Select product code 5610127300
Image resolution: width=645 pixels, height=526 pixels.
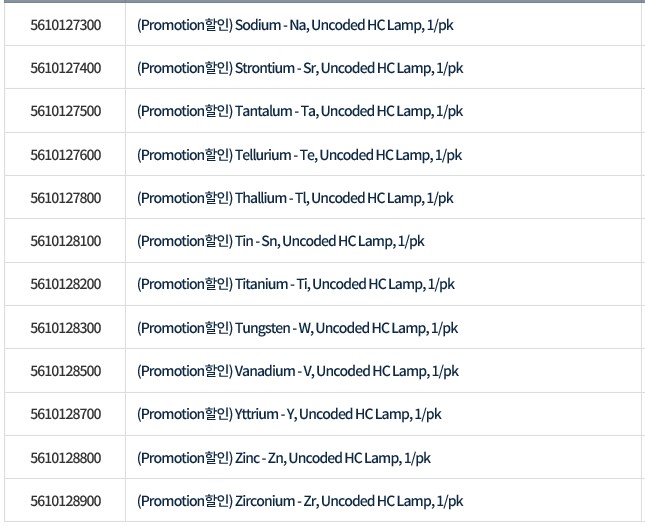pyautogui.click(x=66, y=24)
